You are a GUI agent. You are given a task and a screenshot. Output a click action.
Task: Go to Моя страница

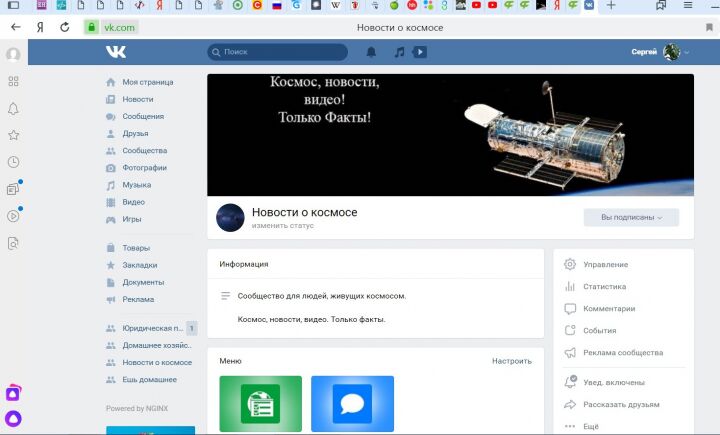pyautogui.click(x=147, y=82)
